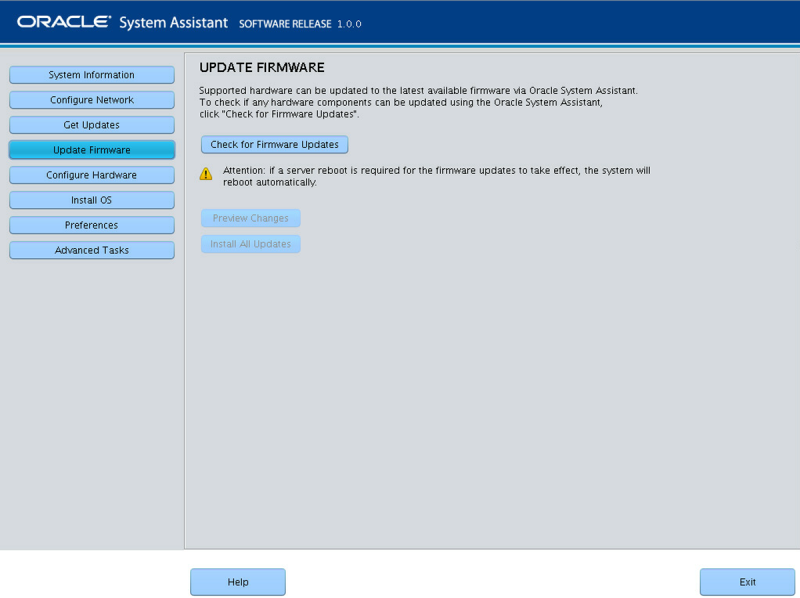This screenshot has width=800, height=598.
Task: Open the Install OS task
Action: (91, 199)
